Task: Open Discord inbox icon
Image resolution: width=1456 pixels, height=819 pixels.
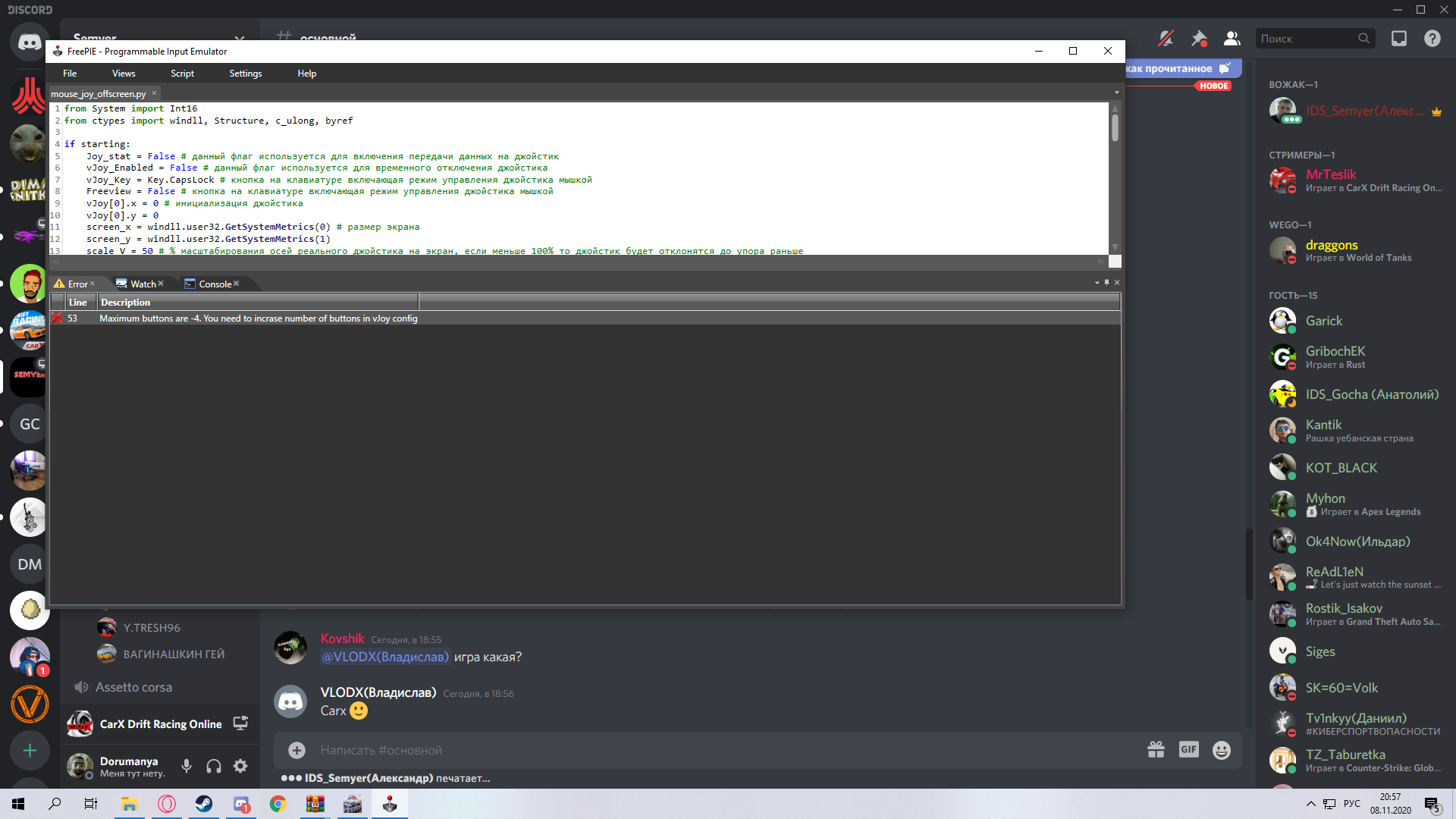Action: [x=1398, y=39]
